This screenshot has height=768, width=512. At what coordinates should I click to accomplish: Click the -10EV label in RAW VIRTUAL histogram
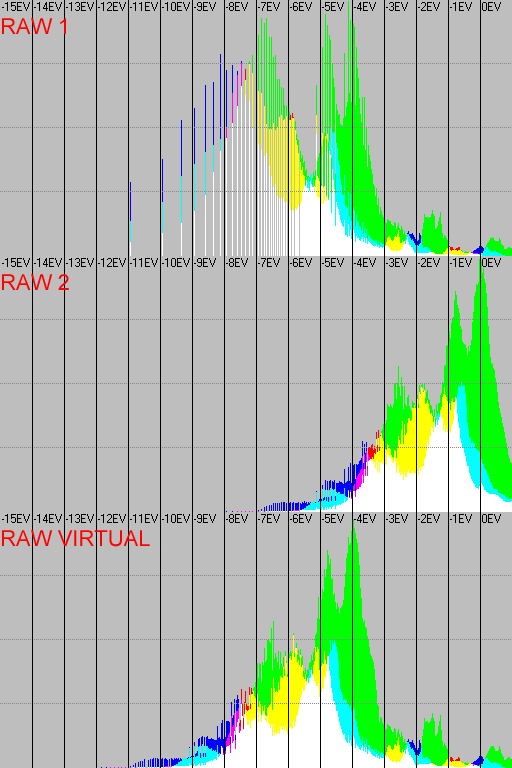point(175,519)
